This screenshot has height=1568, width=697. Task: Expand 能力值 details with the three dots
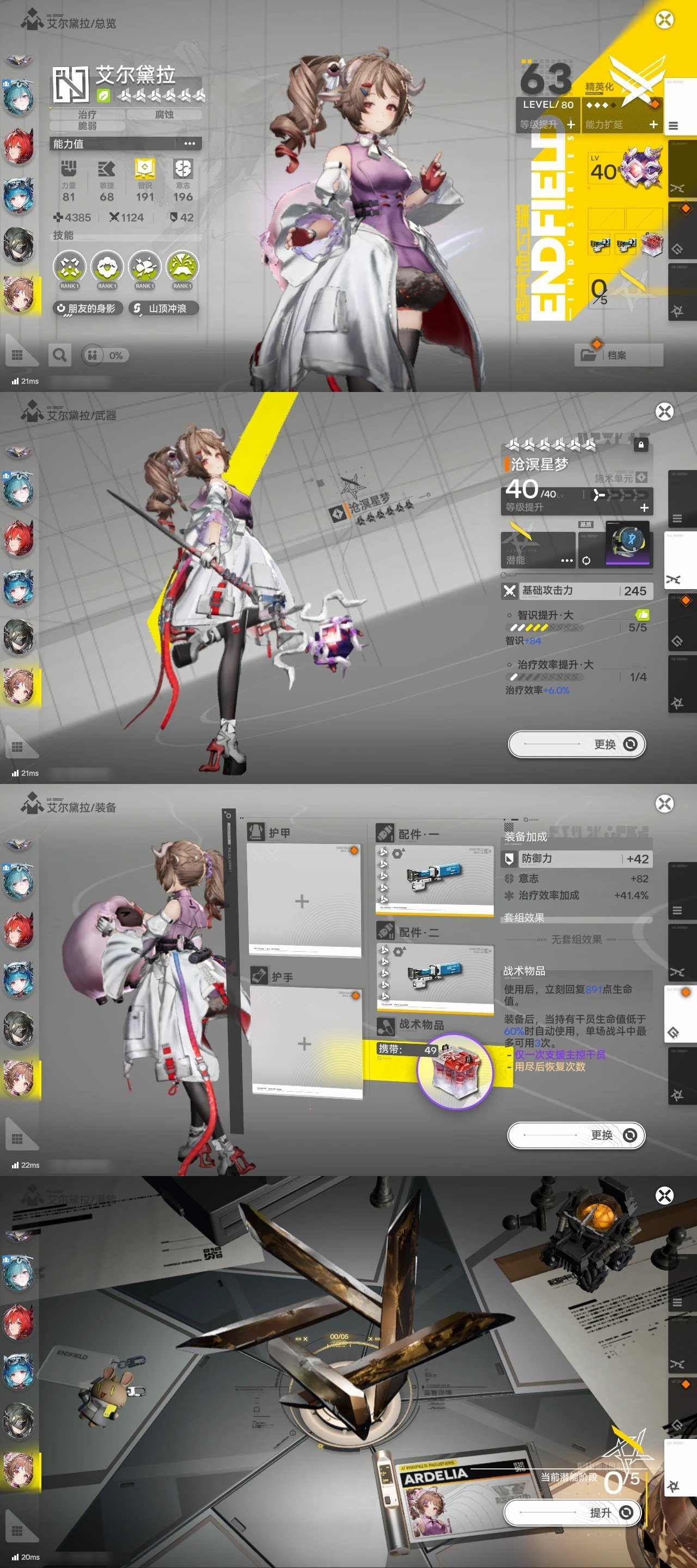click(x=189, y=144)
